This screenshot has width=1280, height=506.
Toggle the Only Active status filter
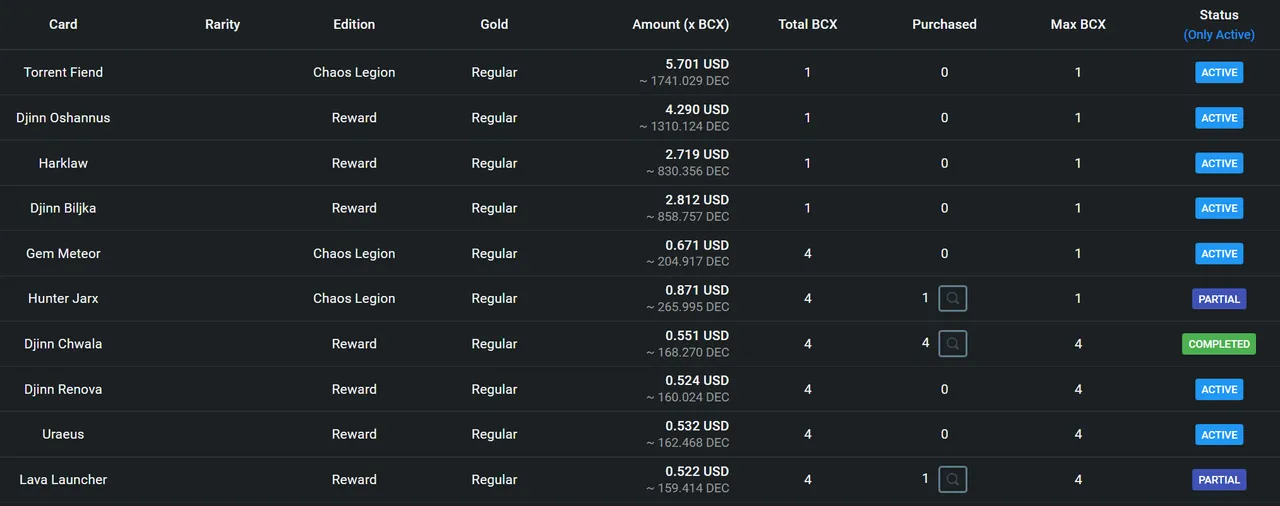click(x=1219, y=35)
